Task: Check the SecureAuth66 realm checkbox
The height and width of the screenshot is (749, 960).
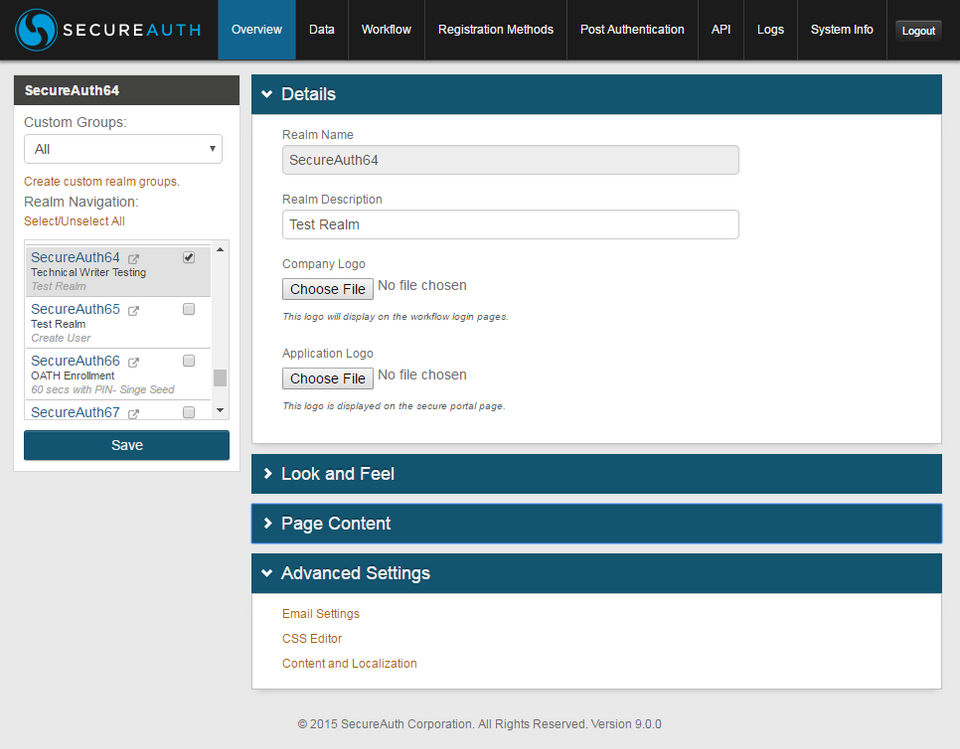Action: click(x=189, y=361)
